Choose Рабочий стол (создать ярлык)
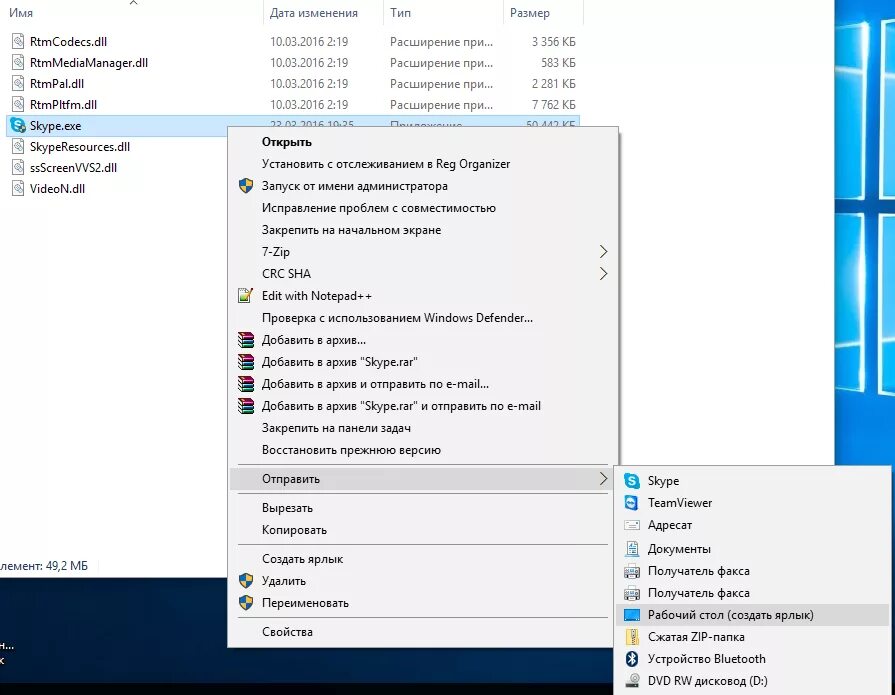895x695 pixels. tap(752, 615)
